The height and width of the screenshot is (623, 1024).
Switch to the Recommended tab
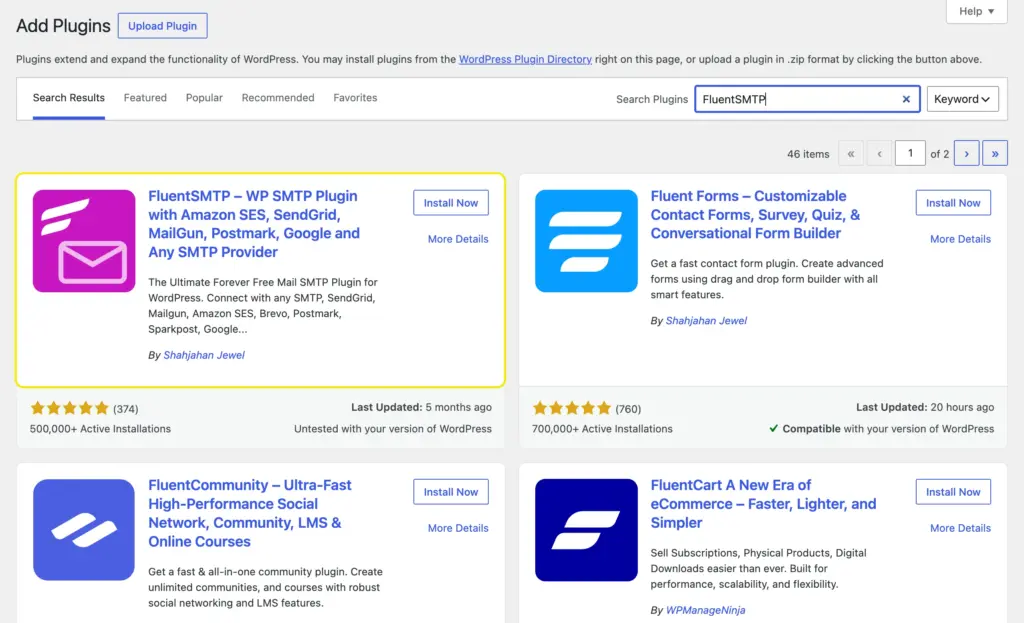(278, 98)
